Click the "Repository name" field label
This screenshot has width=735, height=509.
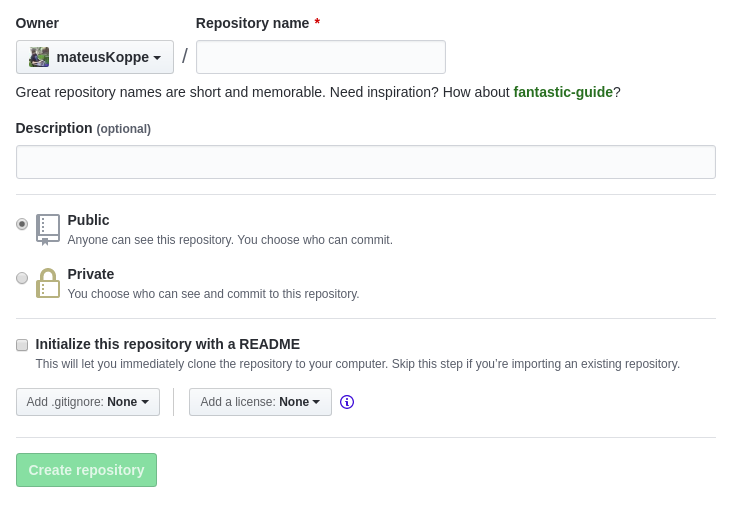(253, 23)
